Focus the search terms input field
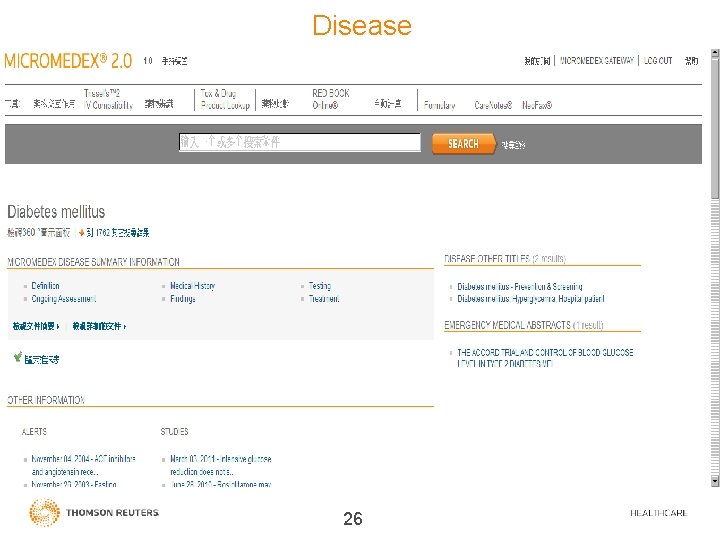 tap(299, 142)
